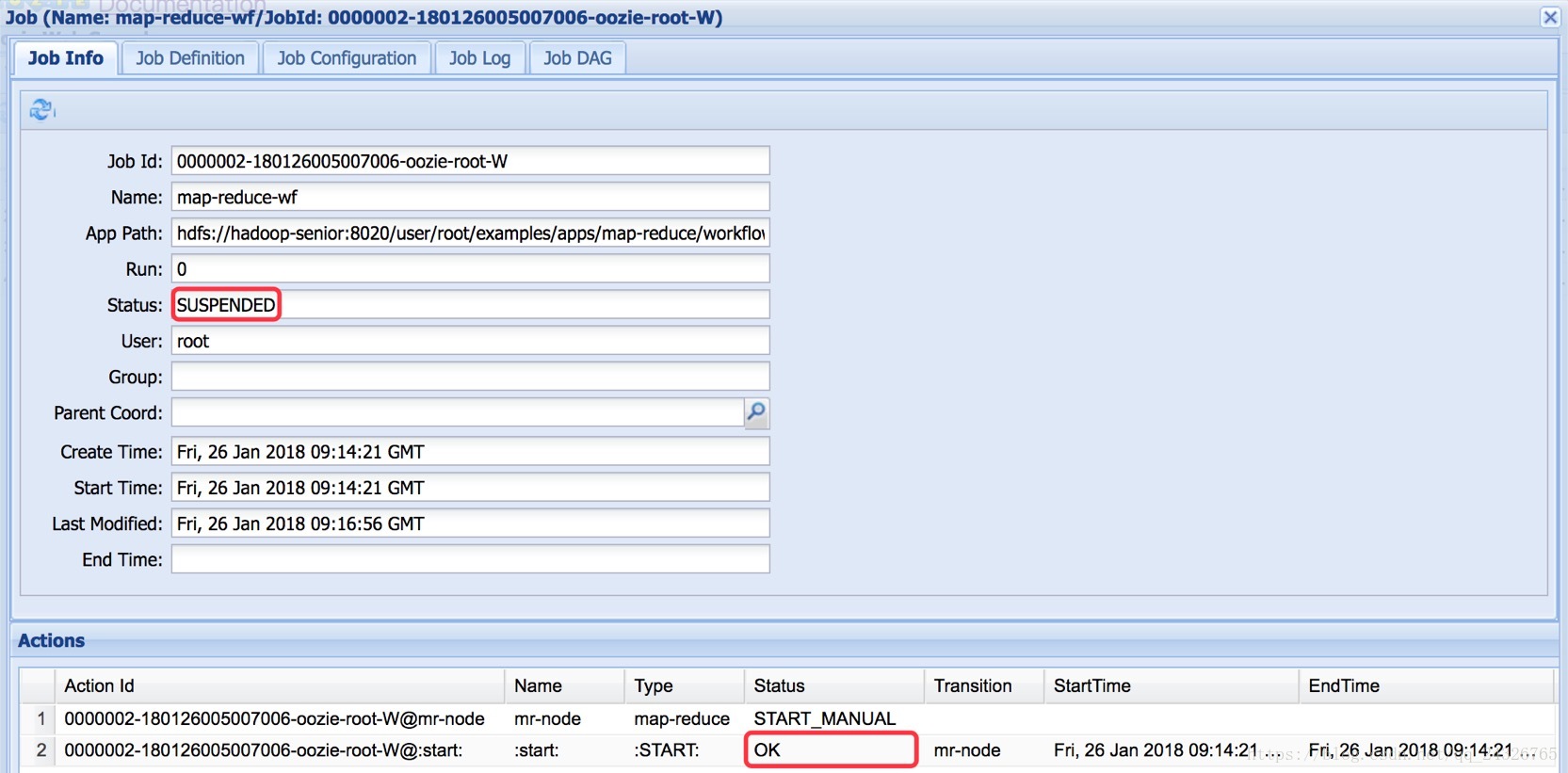The width and height of the screenshot is (1568, 773).
Task: Sort by the Status column header
Action: (x=834, y=685)
